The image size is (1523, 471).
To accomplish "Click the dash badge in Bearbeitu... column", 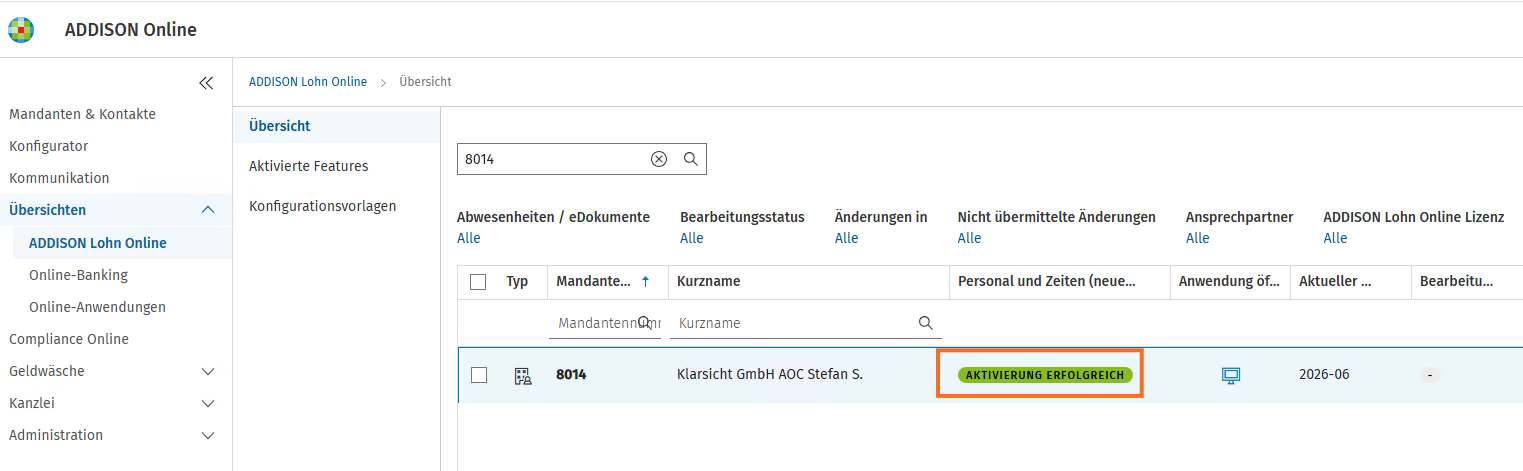I will click(x=1431, y=375).
